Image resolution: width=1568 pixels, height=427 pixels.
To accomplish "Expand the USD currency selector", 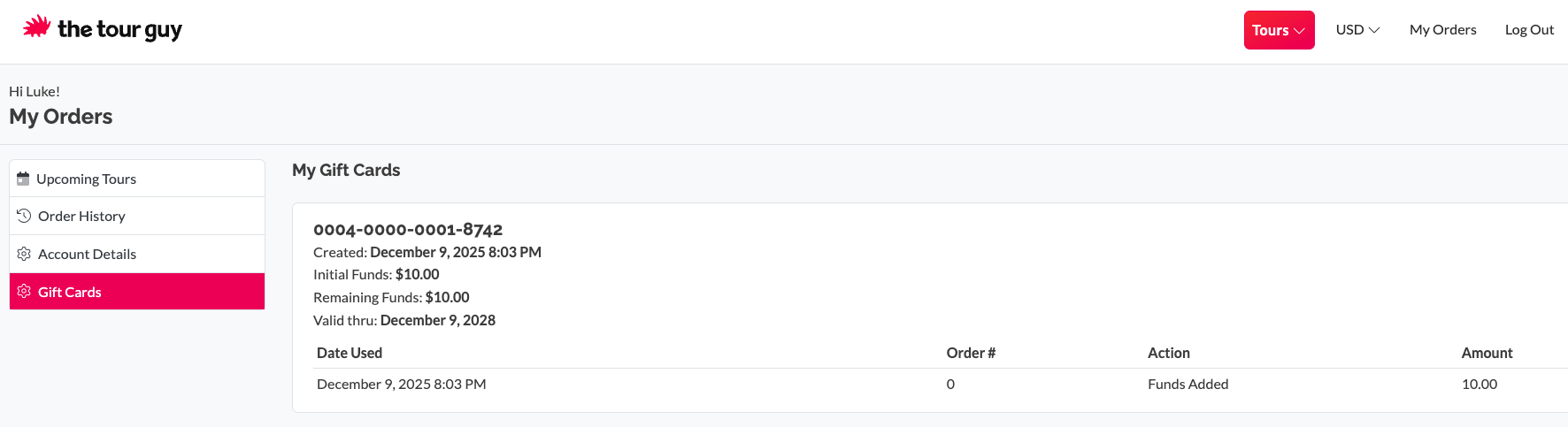I will click(1357, 30).
